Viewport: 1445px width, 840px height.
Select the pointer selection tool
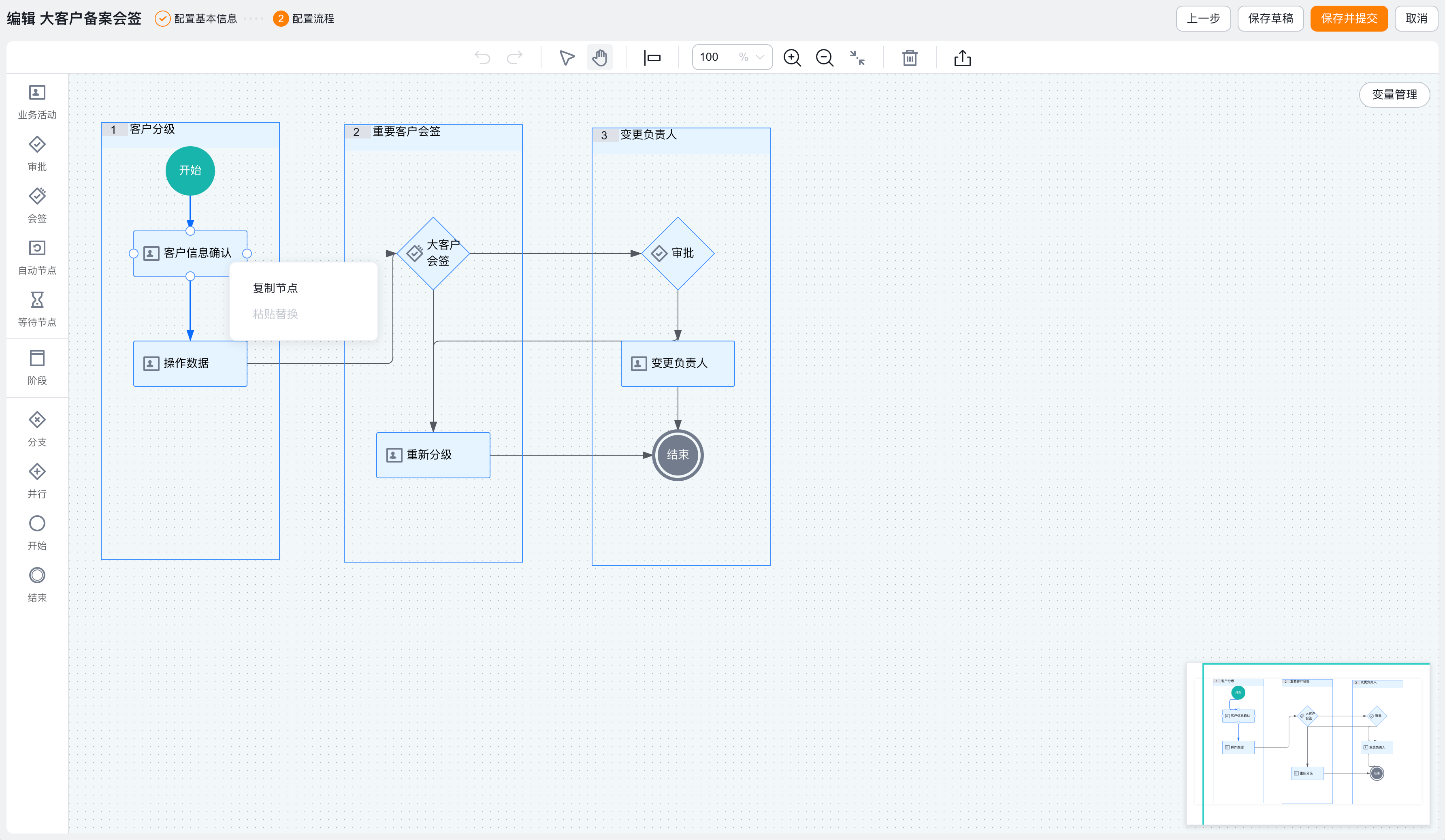pos(567,58)
